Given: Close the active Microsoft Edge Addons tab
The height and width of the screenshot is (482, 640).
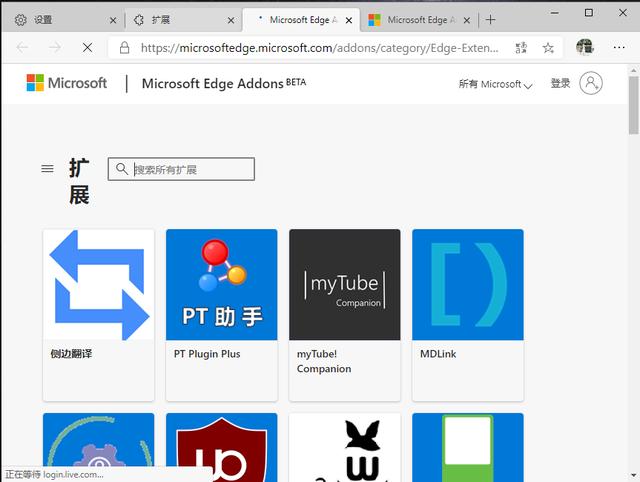Looking at the screenshot, I should (349, 20).
